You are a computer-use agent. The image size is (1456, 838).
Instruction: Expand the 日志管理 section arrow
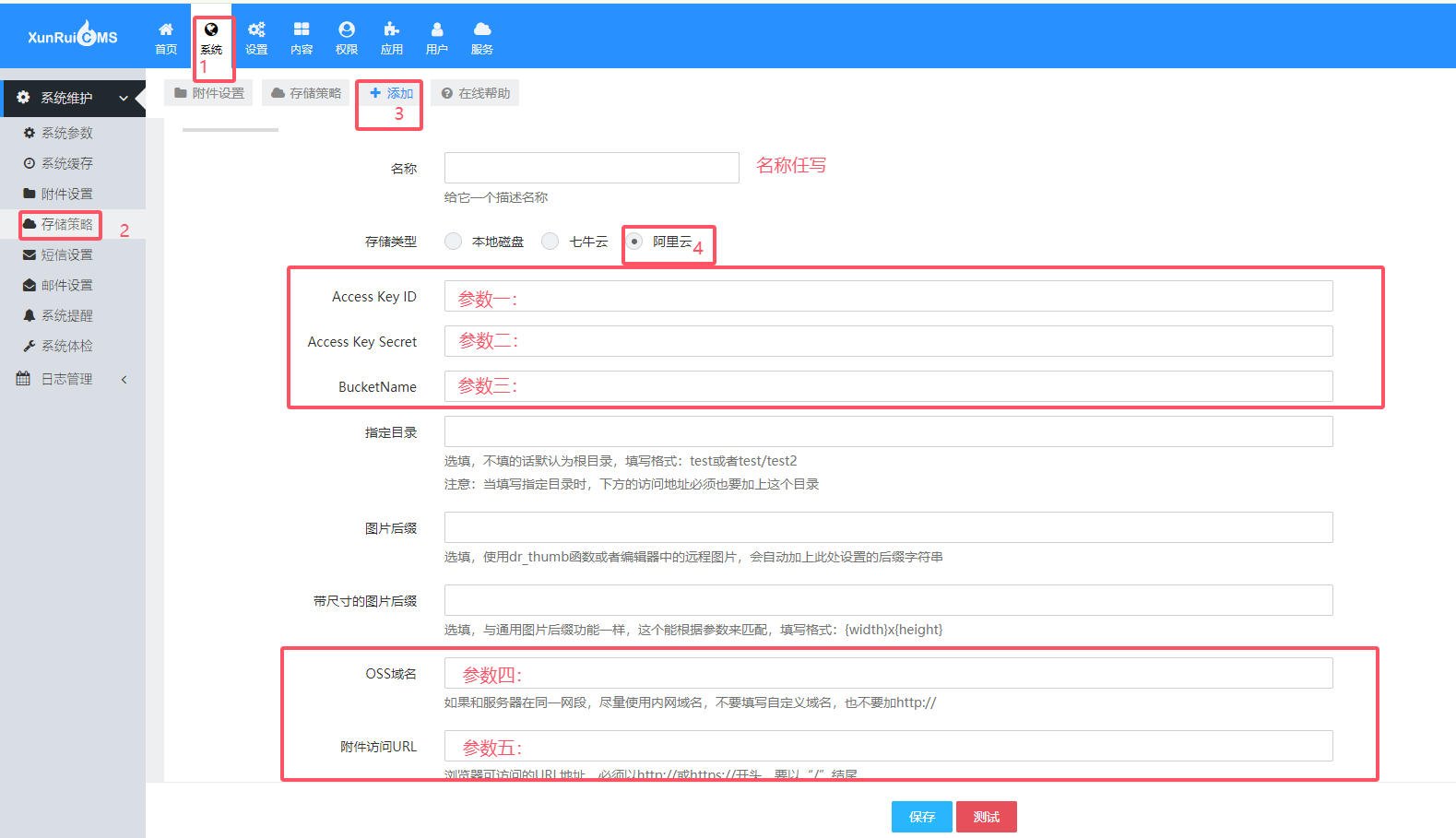coord(124,379)
